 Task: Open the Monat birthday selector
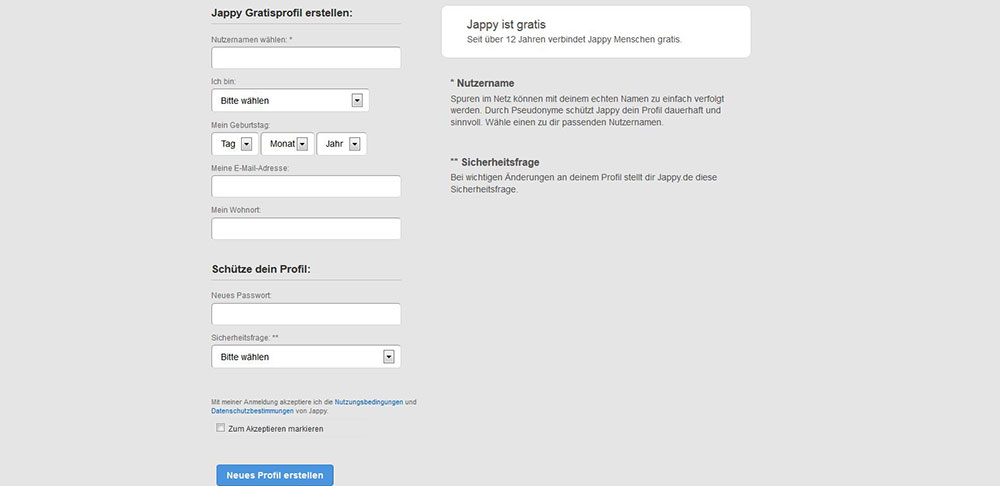click(288, 144)
